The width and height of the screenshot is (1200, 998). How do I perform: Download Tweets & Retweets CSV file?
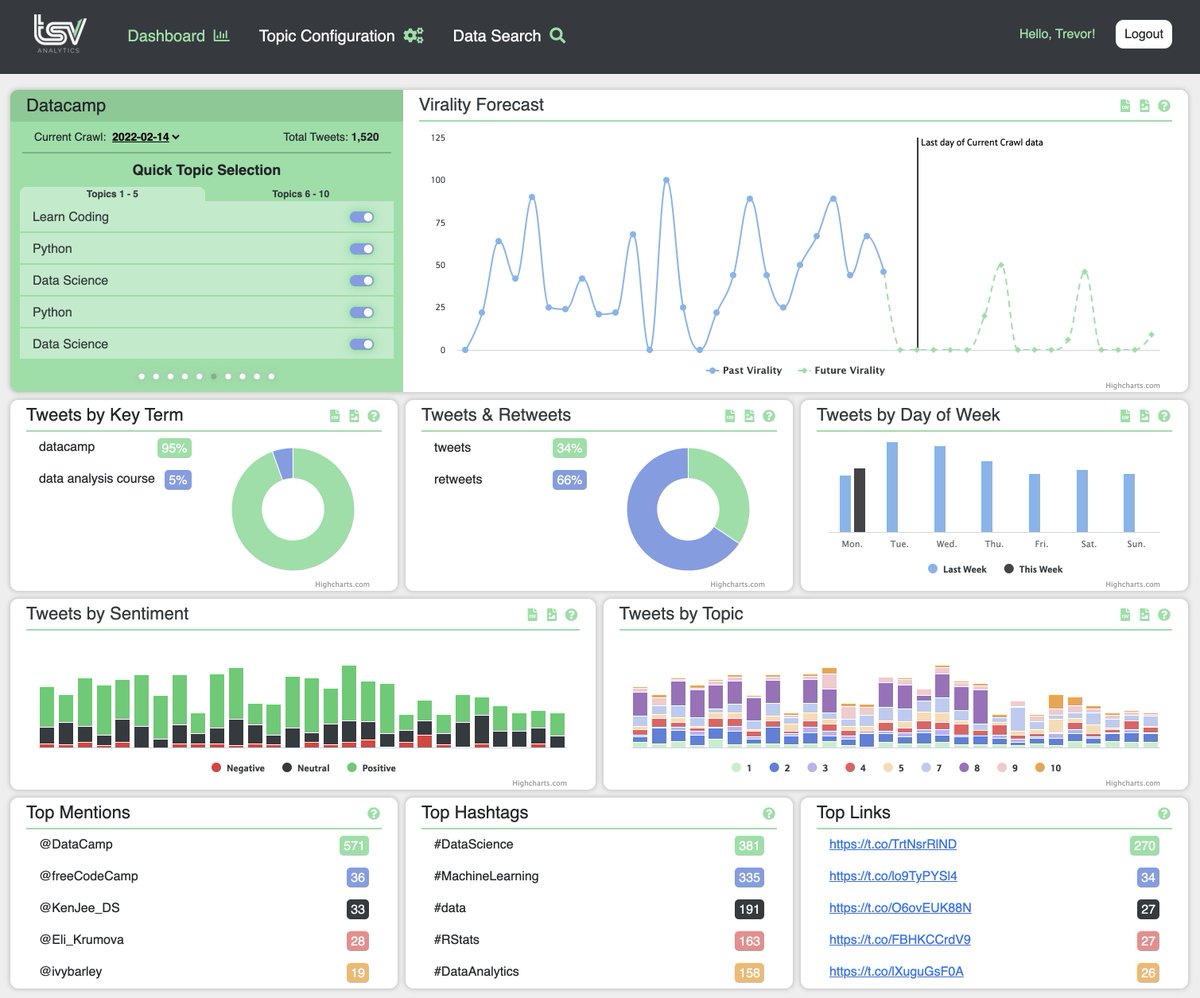point(730,416)
